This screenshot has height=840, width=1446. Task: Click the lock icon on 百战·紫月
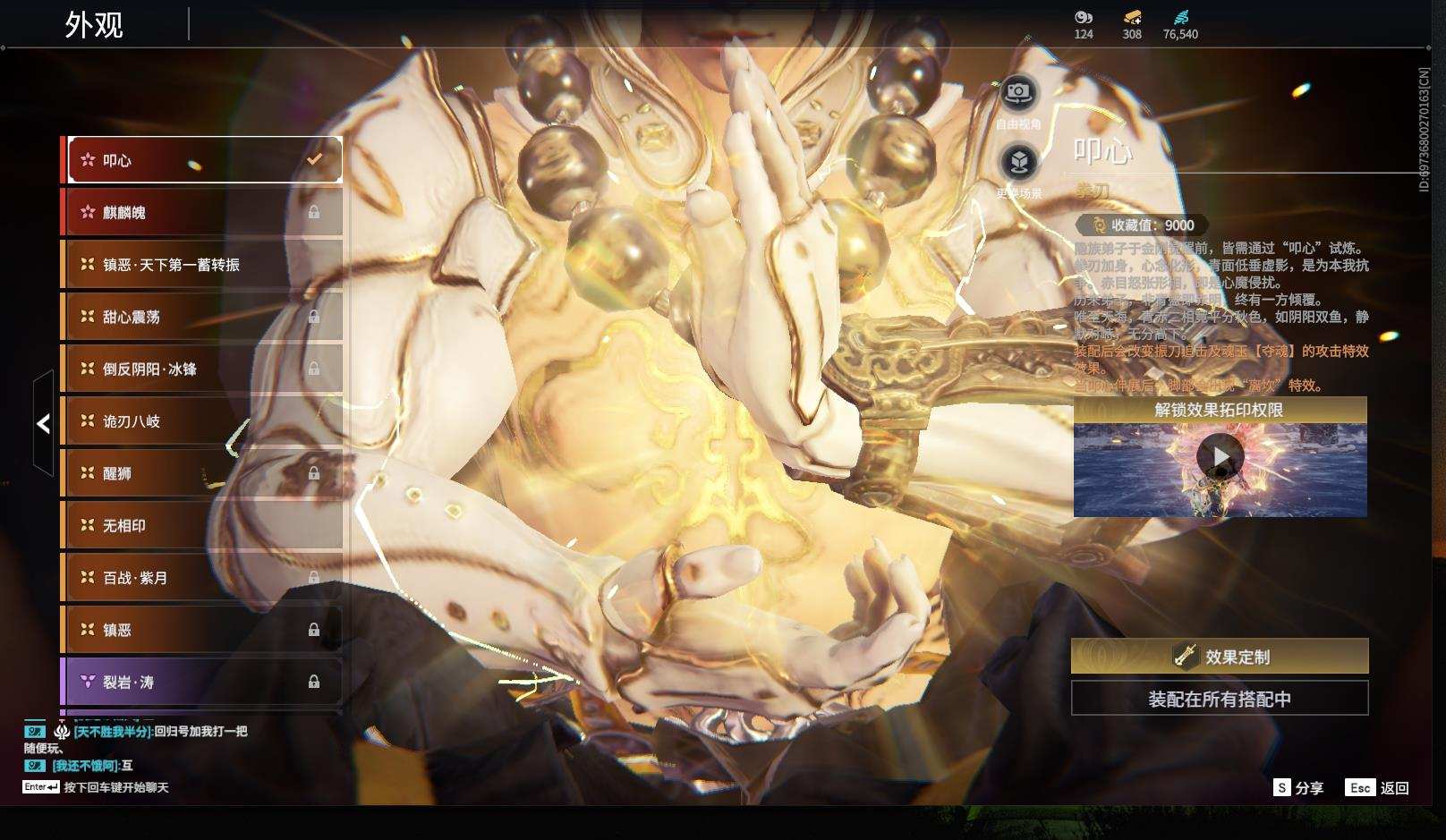(314, 578)
